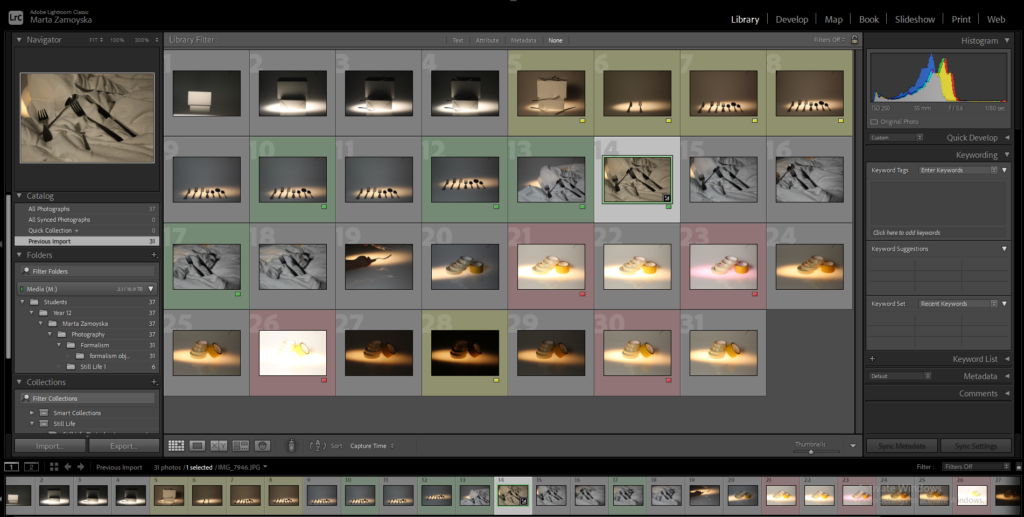Set Navigator zoom to 300%
Screen dimensions: 1024x517
point(144,40)
